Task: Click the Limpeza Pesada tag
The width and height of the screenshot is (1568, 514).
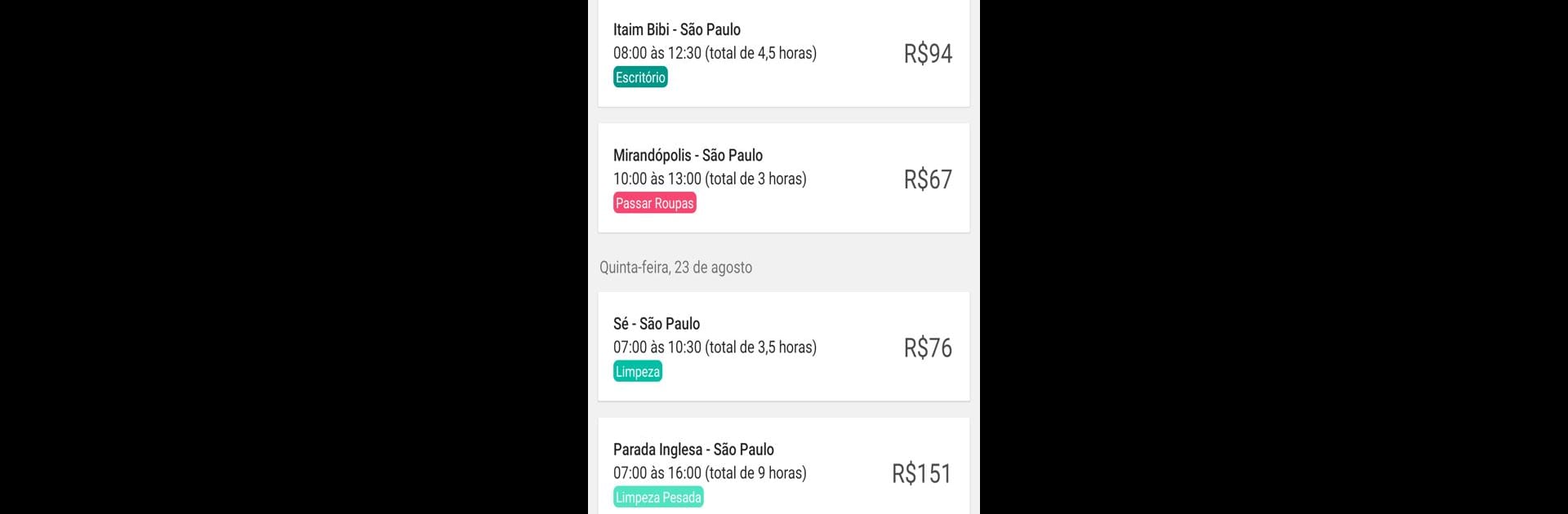Action: [658, 498]
